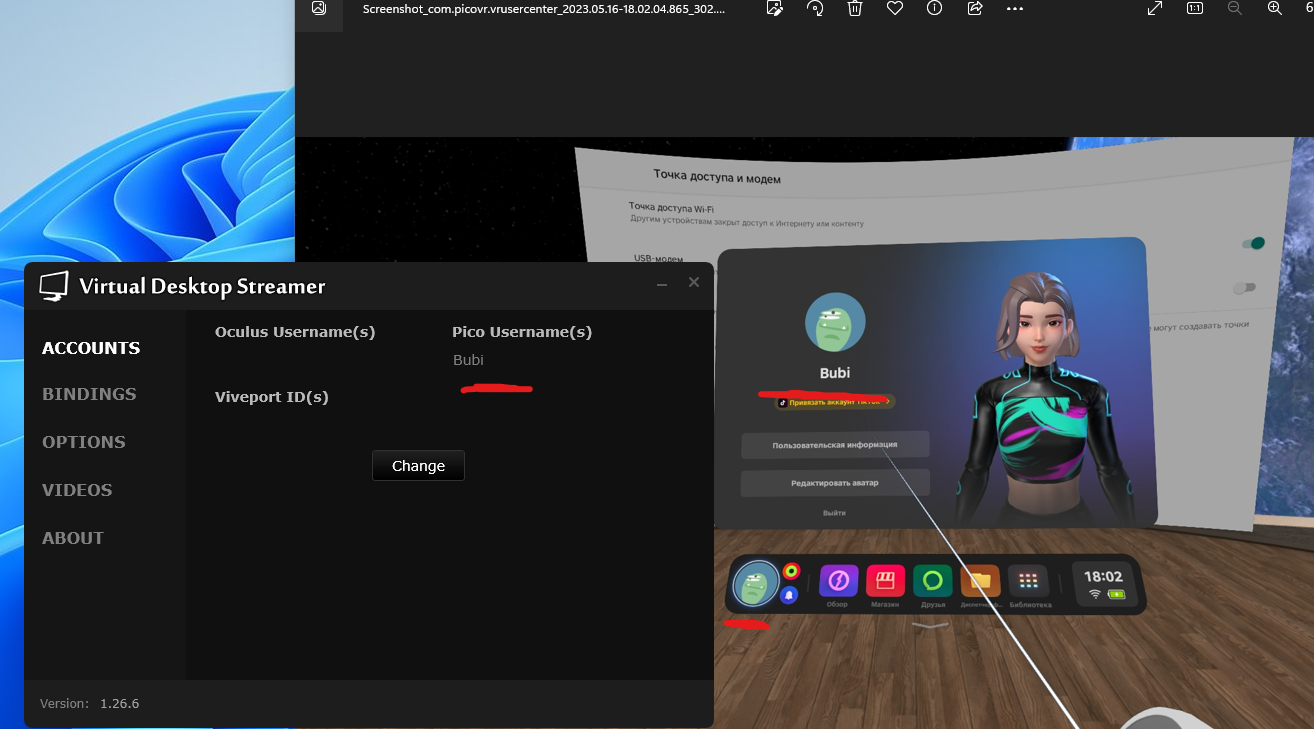Close the Virtual Desktop Streamer window
1314x729 pixels.
(694, 283)
